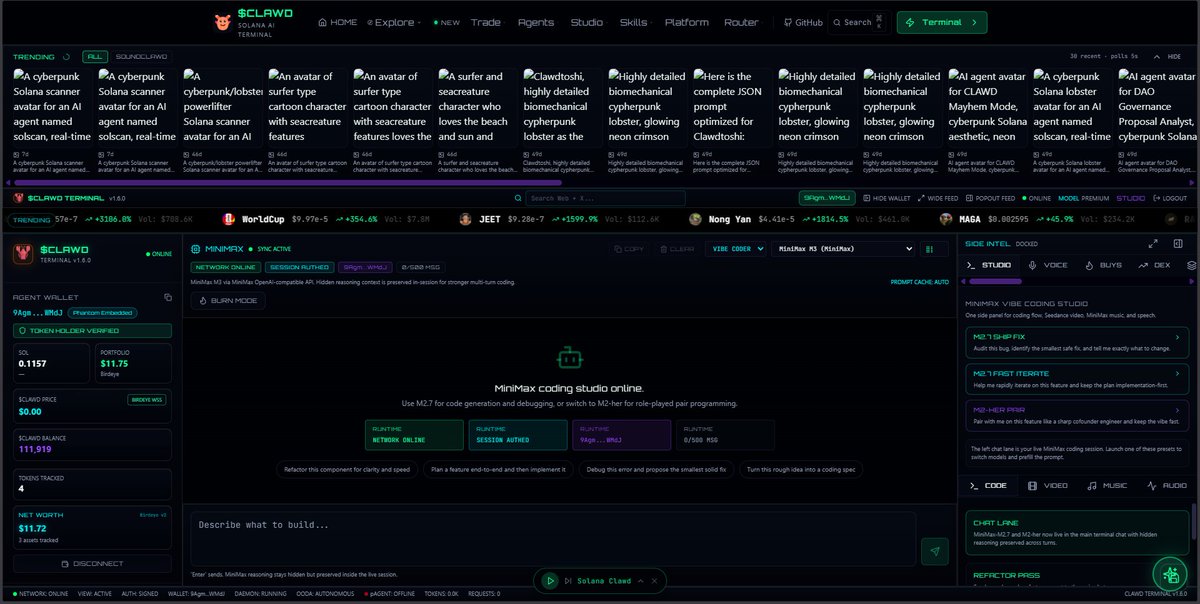
Task: Open the Skills nav item
Action: 634,22
